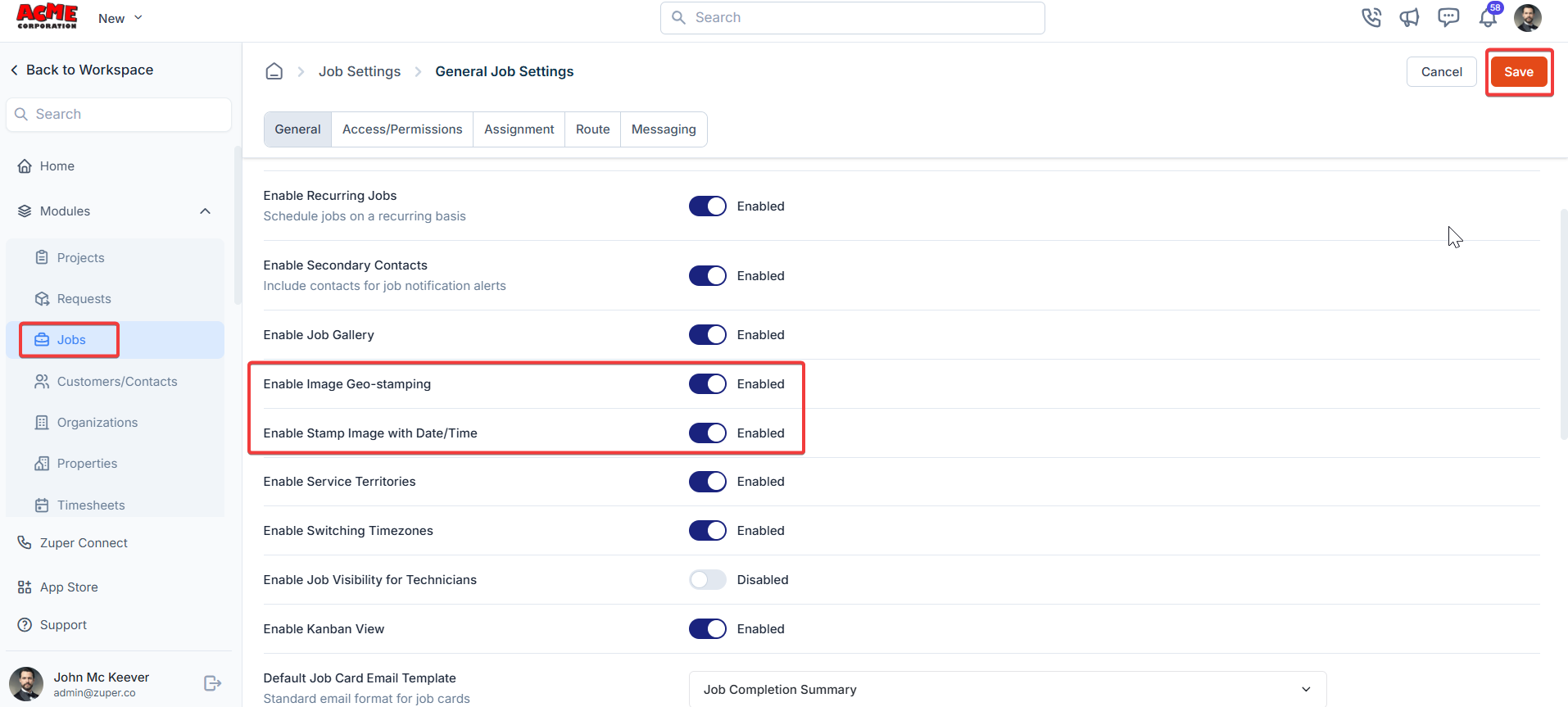Go to Job Settings breadcrumb
Screen dimensions: 1568x707
coord(360,71)
